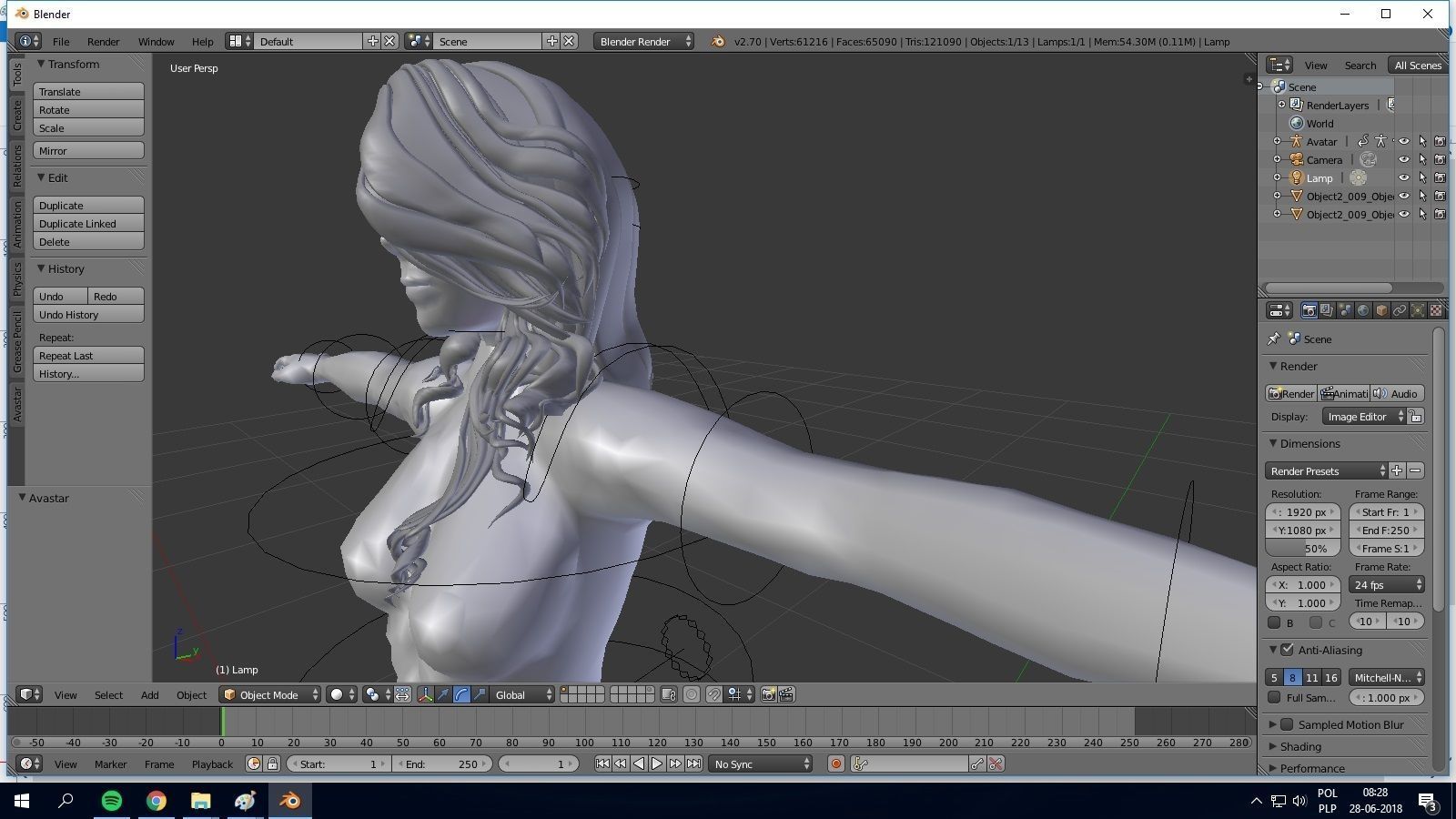Open pivot point selector in 3D header
Viewport: 1456px width, 819px height.
pyautogui.click(x=377, y=694)
